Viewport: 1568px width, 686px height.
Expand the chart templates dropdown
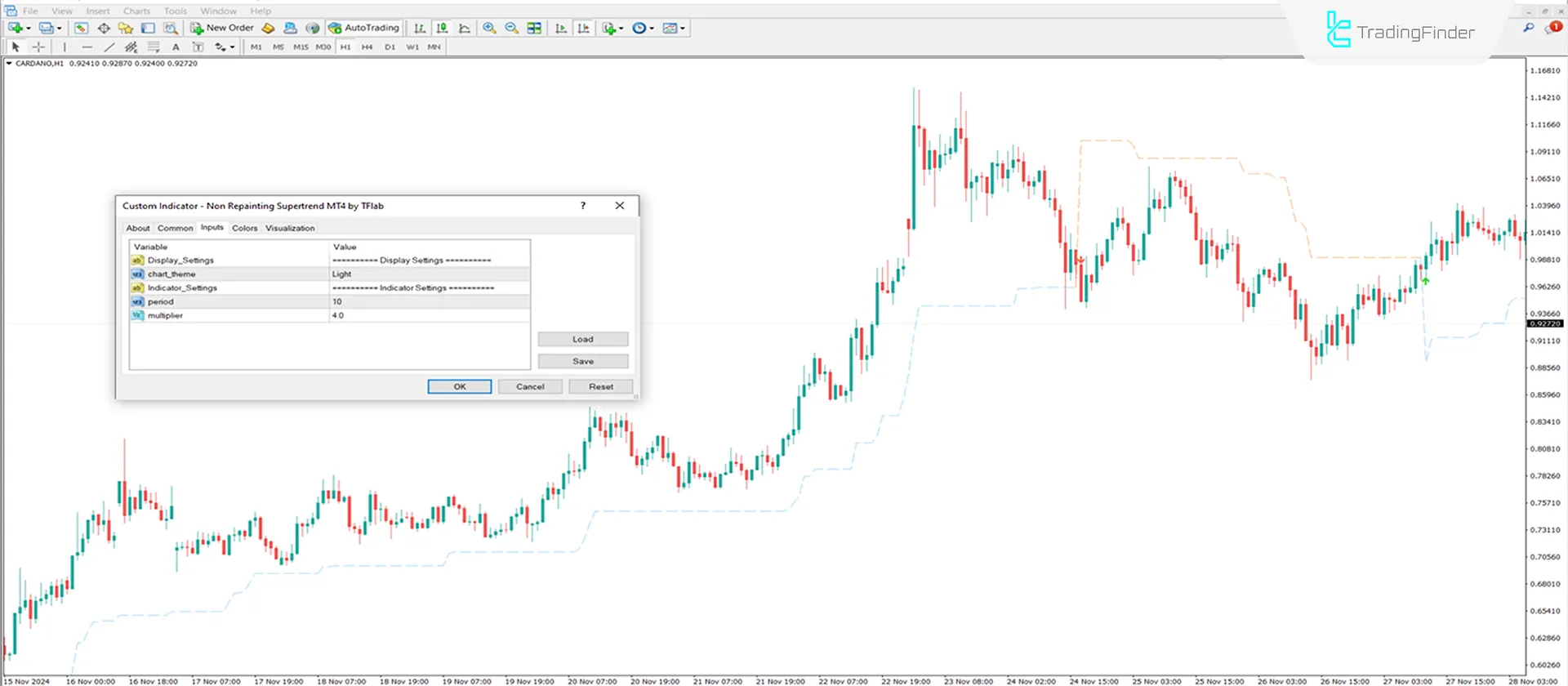coord(683,29)
